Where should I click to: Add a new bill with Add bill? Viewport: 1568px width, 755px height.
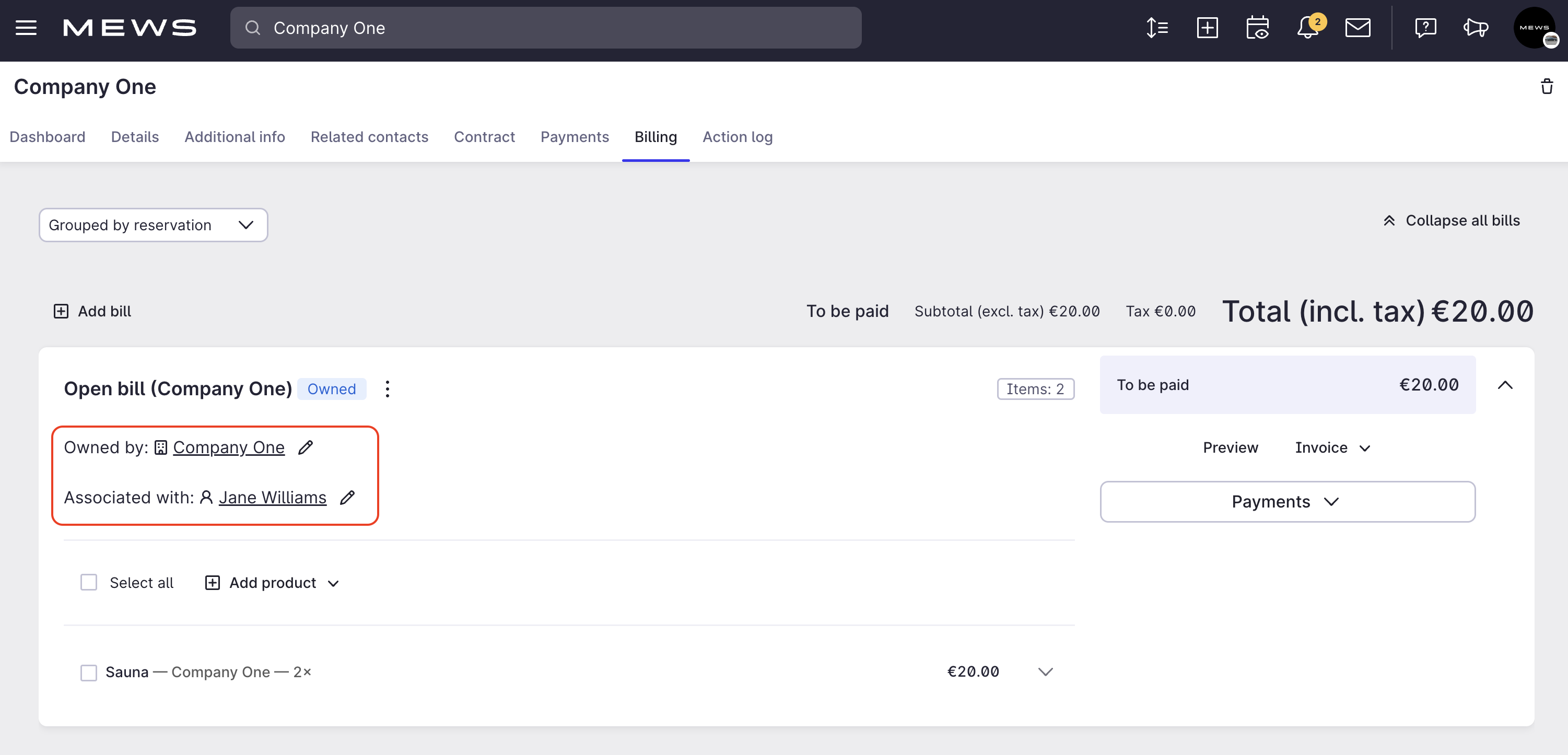(x=92, y=311)
